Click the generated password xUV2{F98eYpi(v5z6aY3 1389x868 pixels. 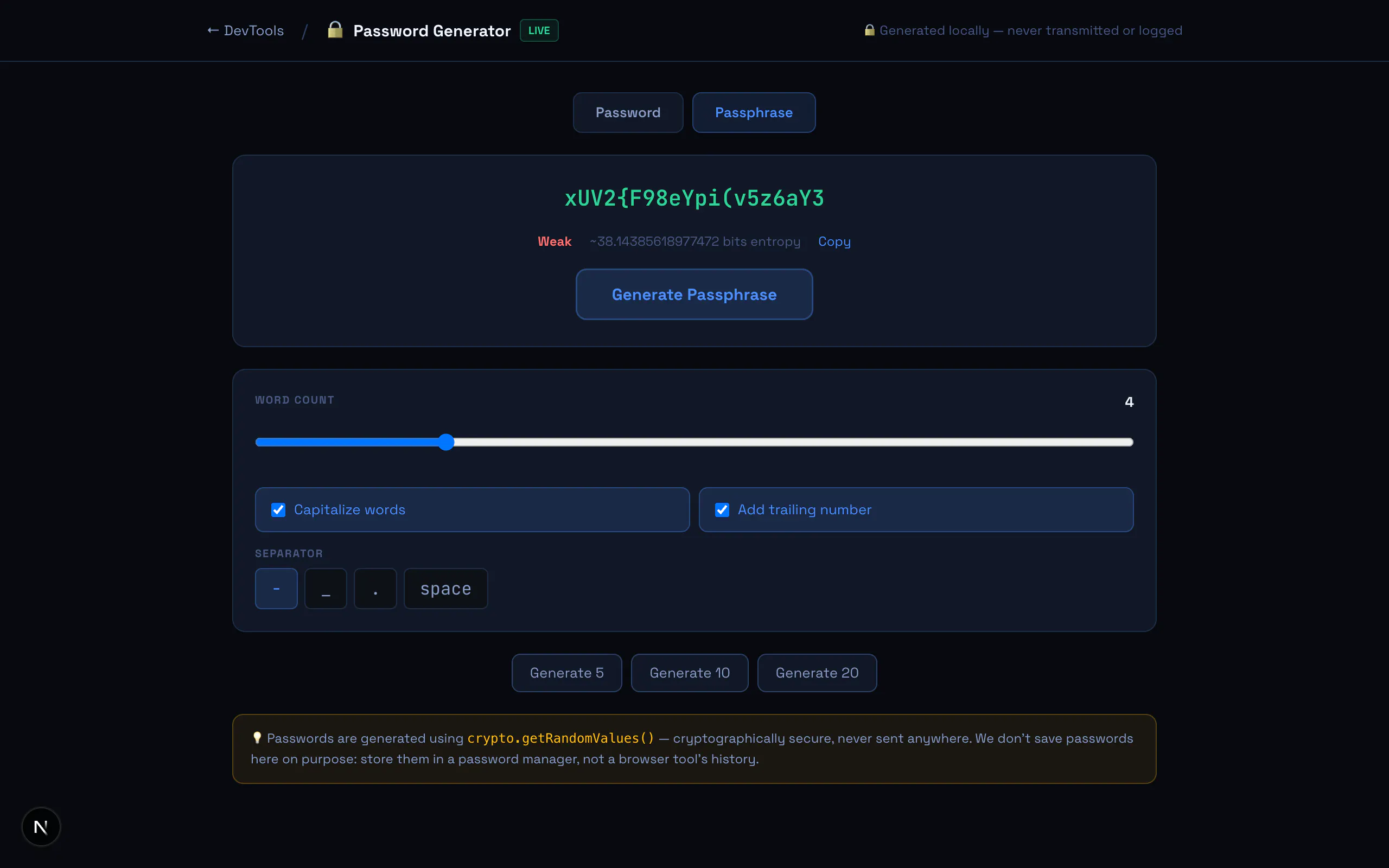coord(694,198)
